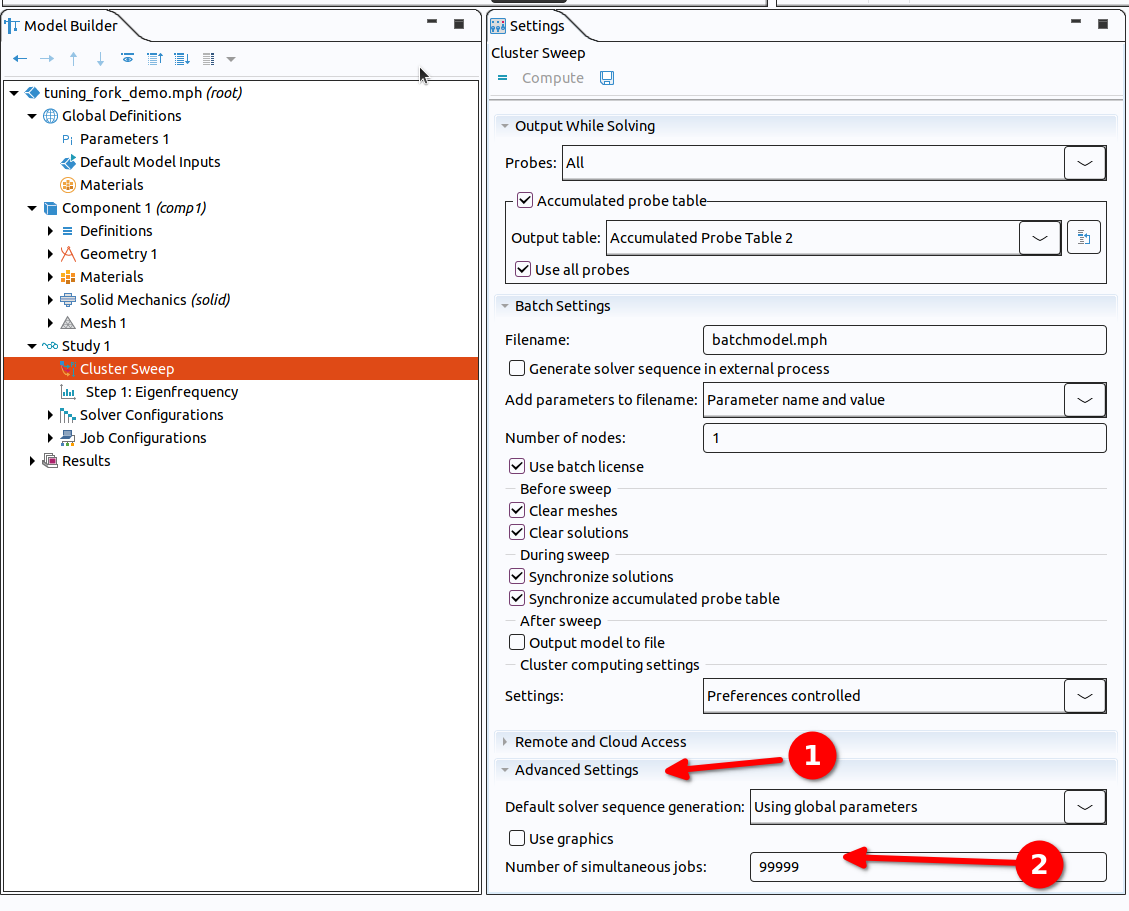Image resolution: width=1129 pixels, height=911 pixels.
Task: Click the Materials icon under Component 1
Action: [x=68, y=277]
